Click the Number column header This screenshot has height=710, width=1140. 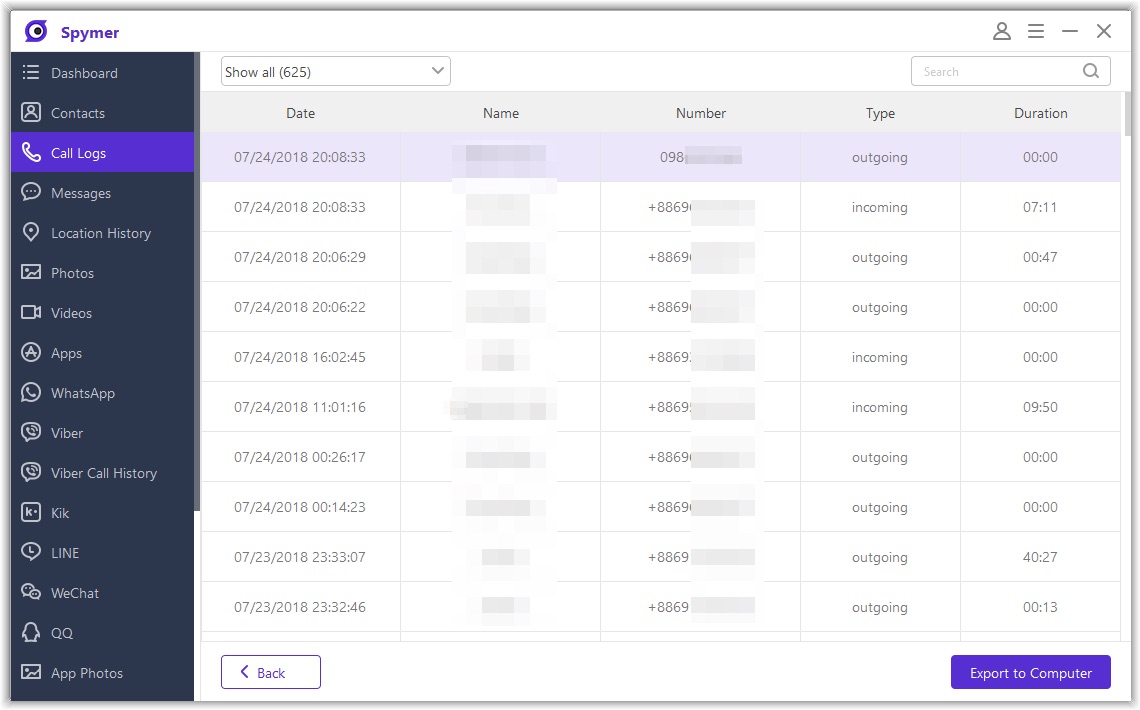click(x=700, y=113)
